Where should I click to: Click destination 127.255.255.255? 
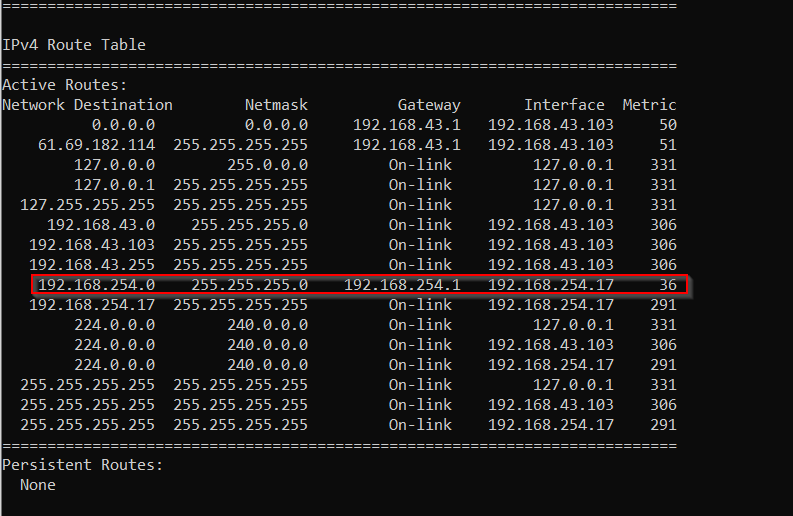point(87,204)
